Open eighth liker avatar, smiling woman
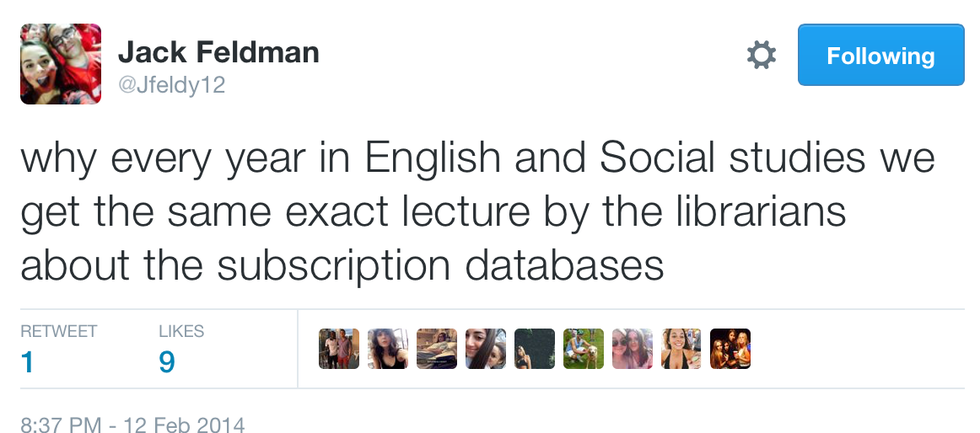980x433 pixels. [681, 349]
